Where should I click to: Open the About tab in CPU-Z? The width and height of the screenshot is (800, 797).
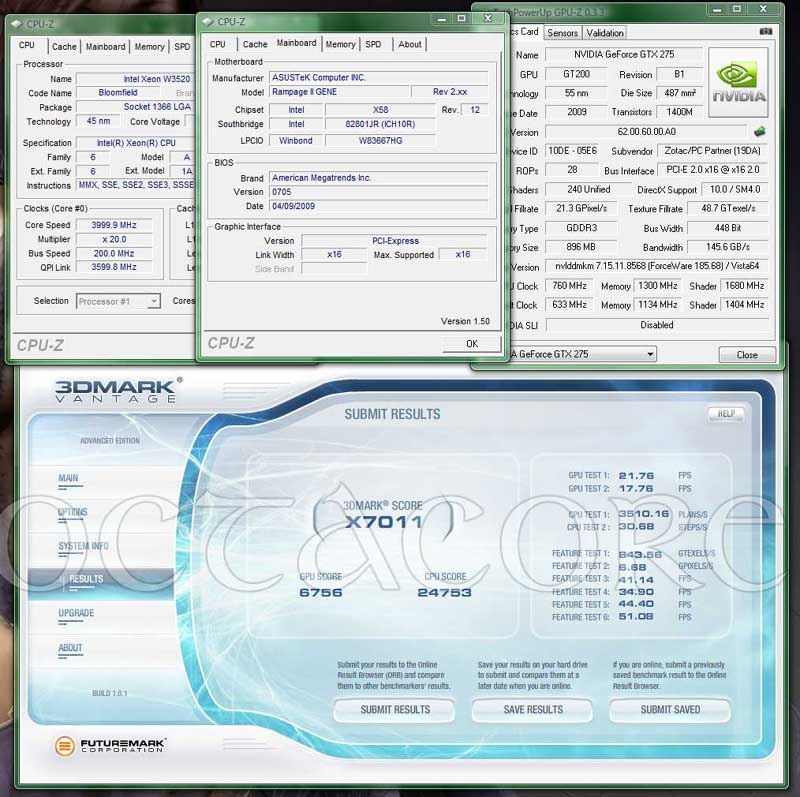(410, 44)
